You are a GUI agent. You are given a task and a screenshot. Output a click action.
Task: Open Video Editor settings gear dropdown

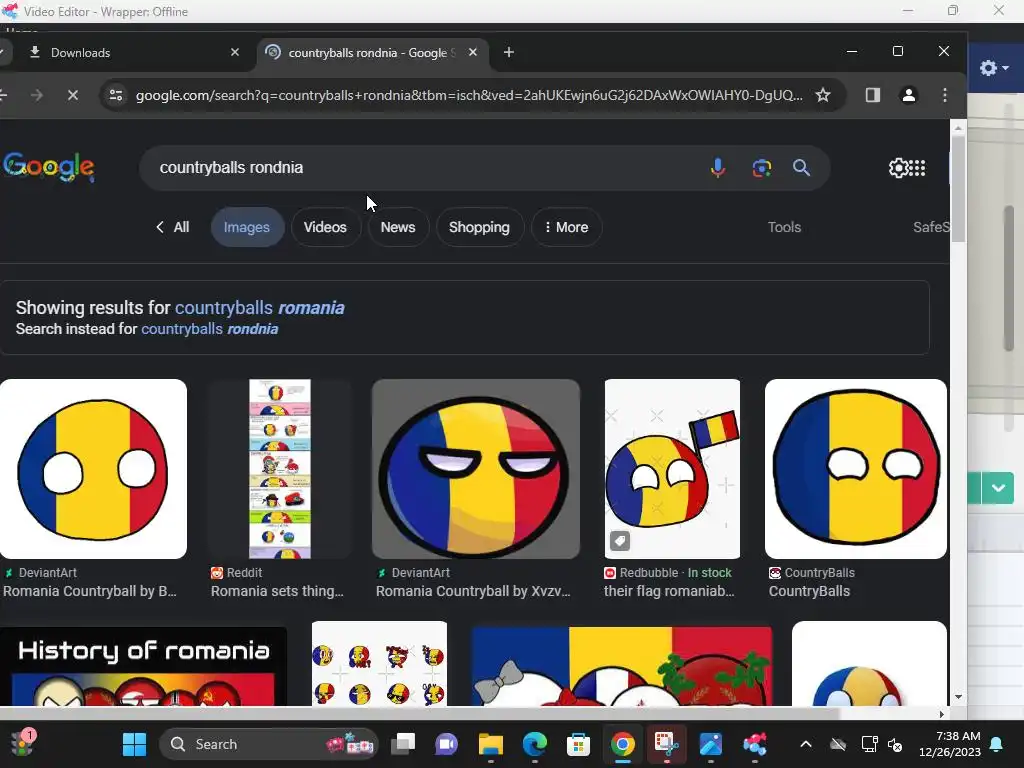tap(994, 67)
